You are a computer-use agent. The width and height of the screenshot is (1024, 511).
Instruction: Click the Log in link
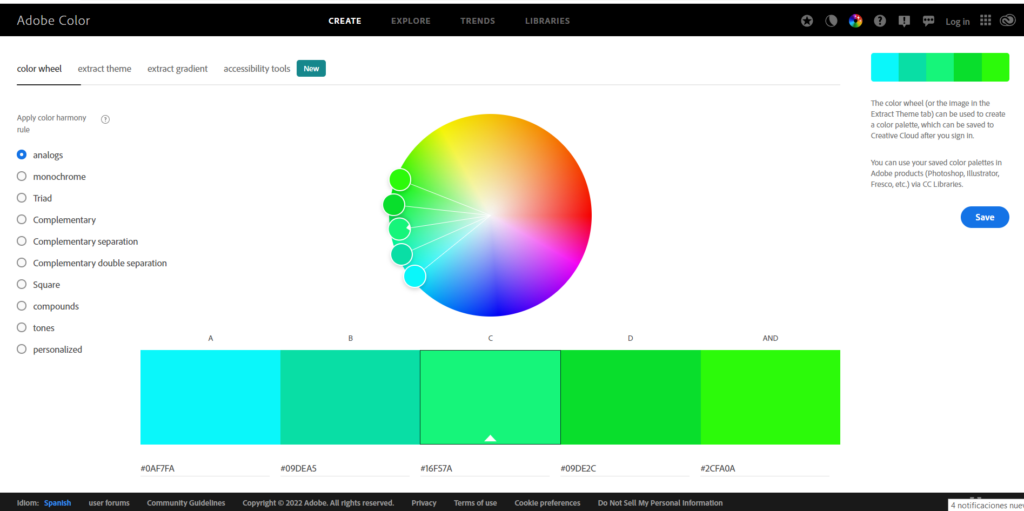click(957, 22)
